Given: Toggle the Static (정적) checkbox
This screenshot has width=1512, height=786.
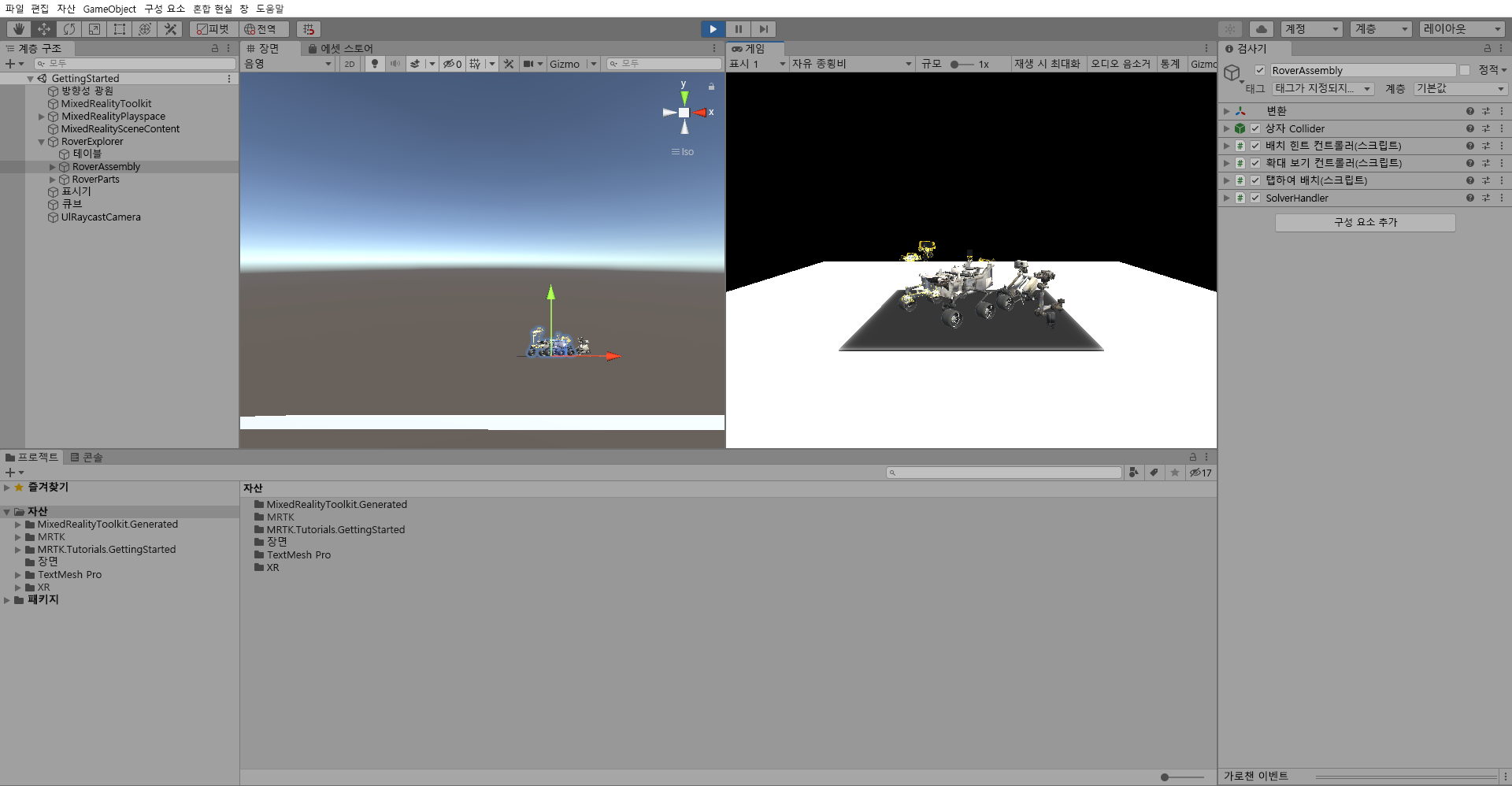Looking at the screenshot, I should point(1465,70).
